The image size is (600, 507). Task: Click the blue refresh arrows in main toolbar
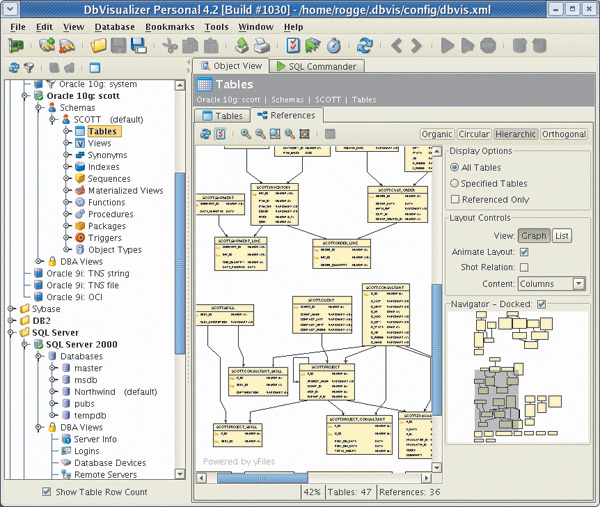[365, 46]
